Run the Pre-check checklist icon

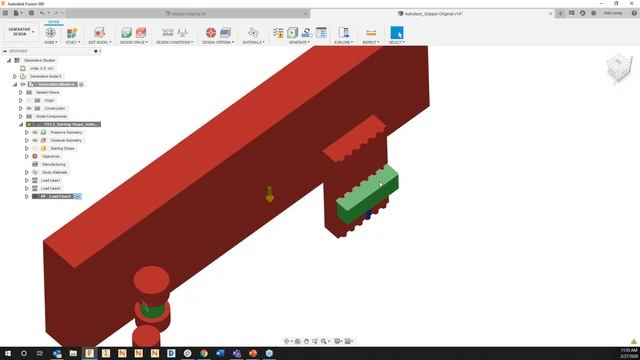click(278, 33)
